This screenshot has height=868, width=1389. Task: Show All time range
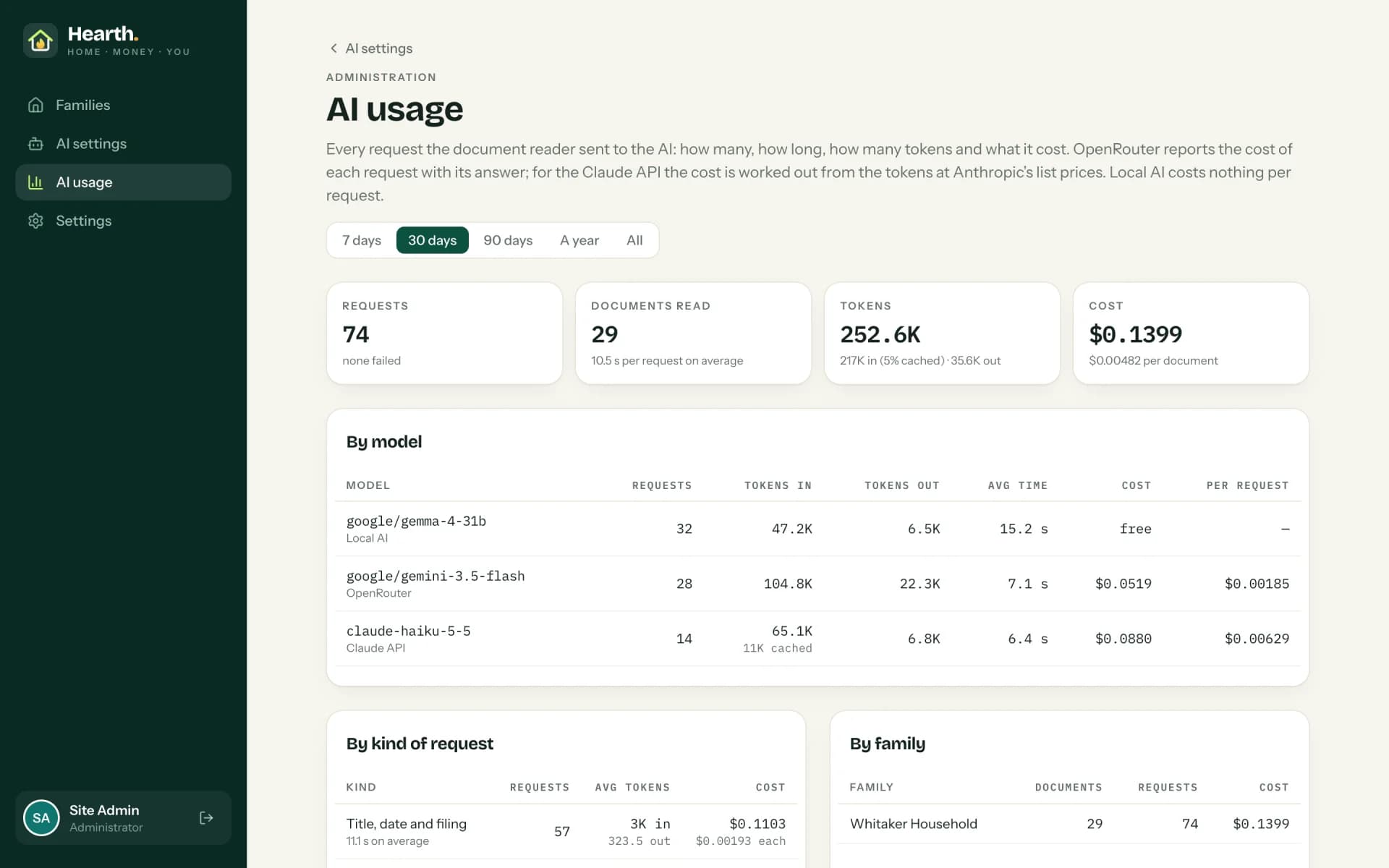coord(634,240)
